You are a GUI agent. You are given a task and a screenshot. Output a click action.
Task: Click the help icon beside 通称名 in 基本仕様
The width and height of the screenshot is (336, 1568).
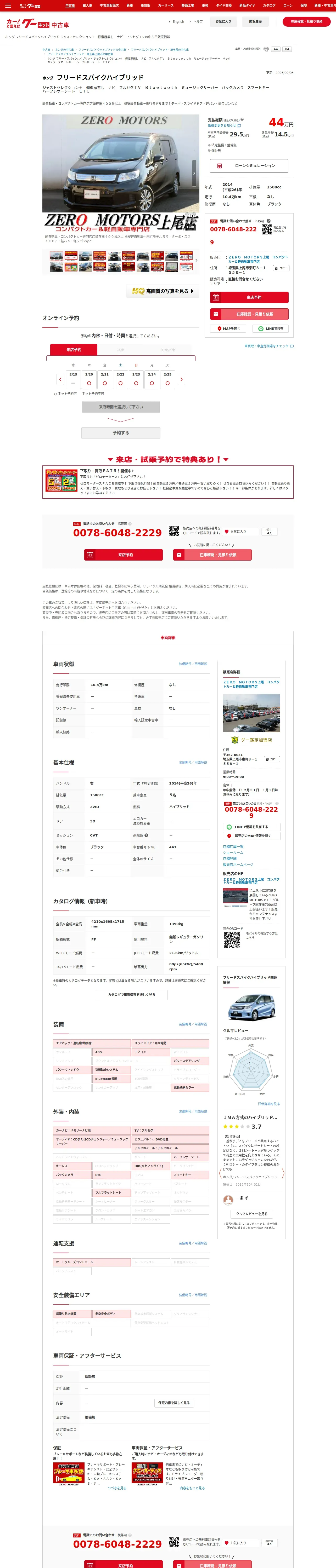click(x=146, y=835)
